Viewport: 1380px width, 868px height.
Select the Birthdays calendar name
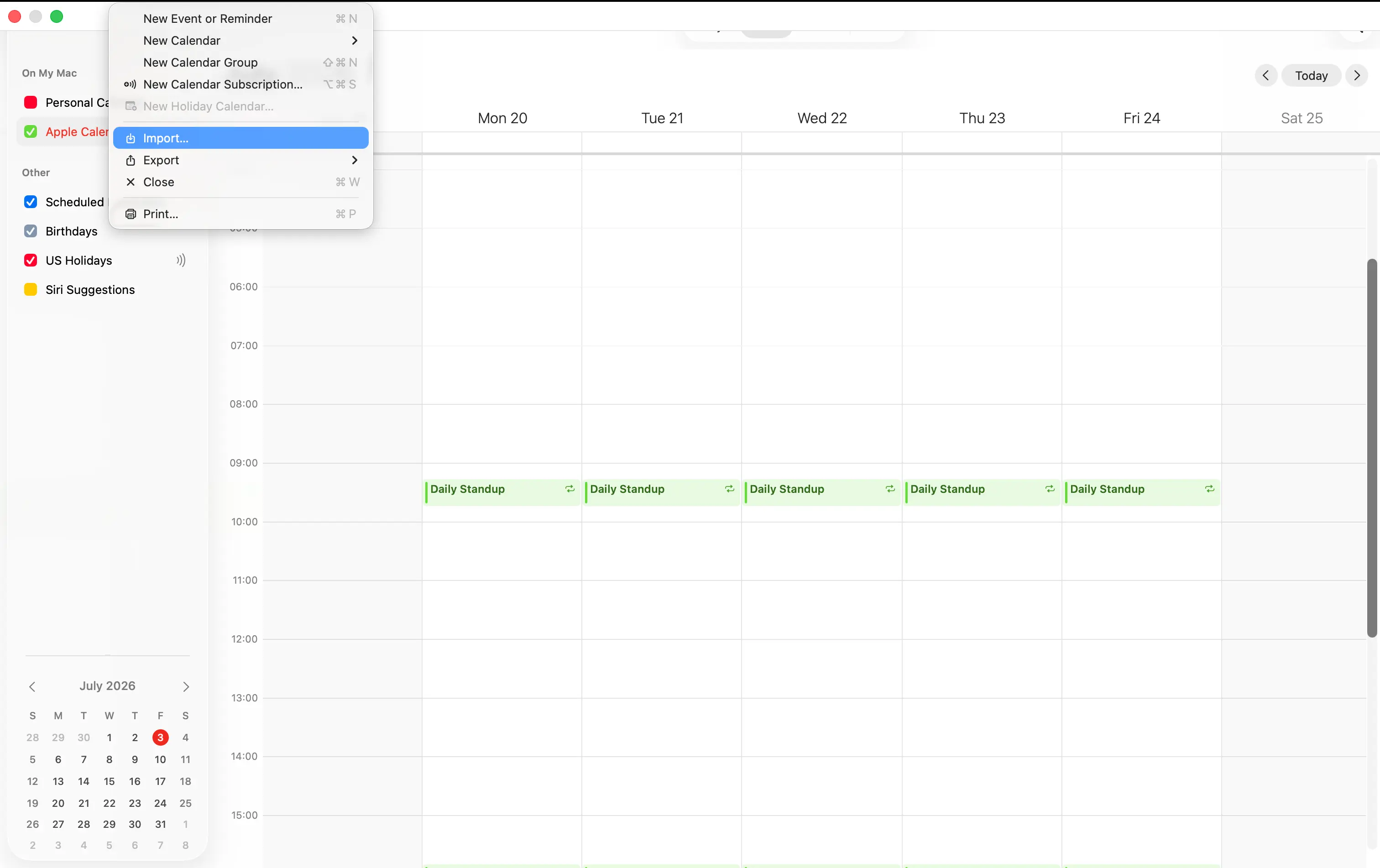point(71,231)
